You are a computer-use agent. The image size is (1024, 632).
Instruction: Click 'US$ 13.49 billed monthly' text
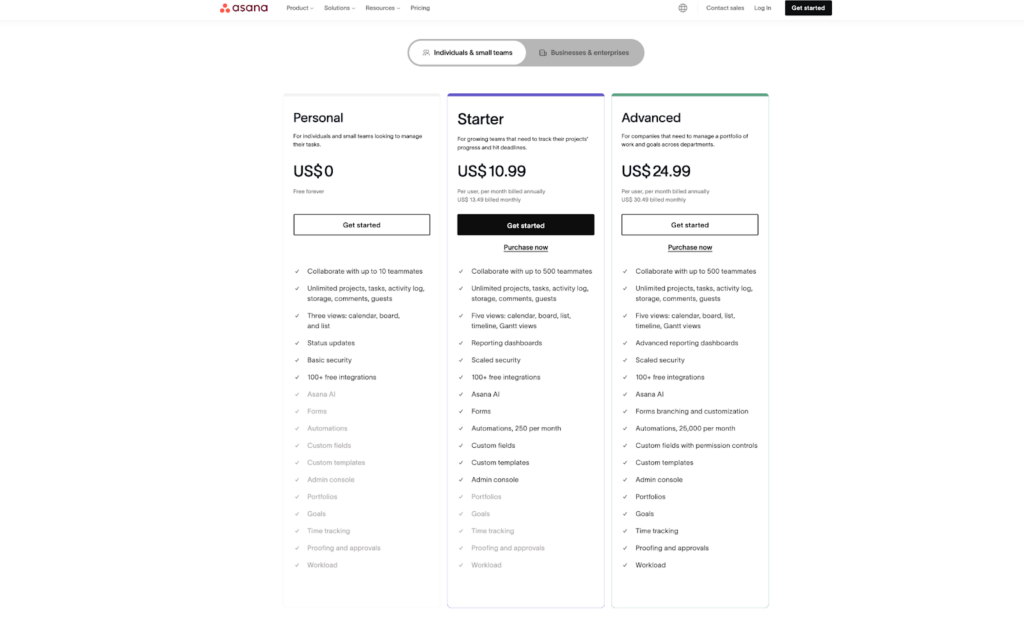[x=489, y=200]
